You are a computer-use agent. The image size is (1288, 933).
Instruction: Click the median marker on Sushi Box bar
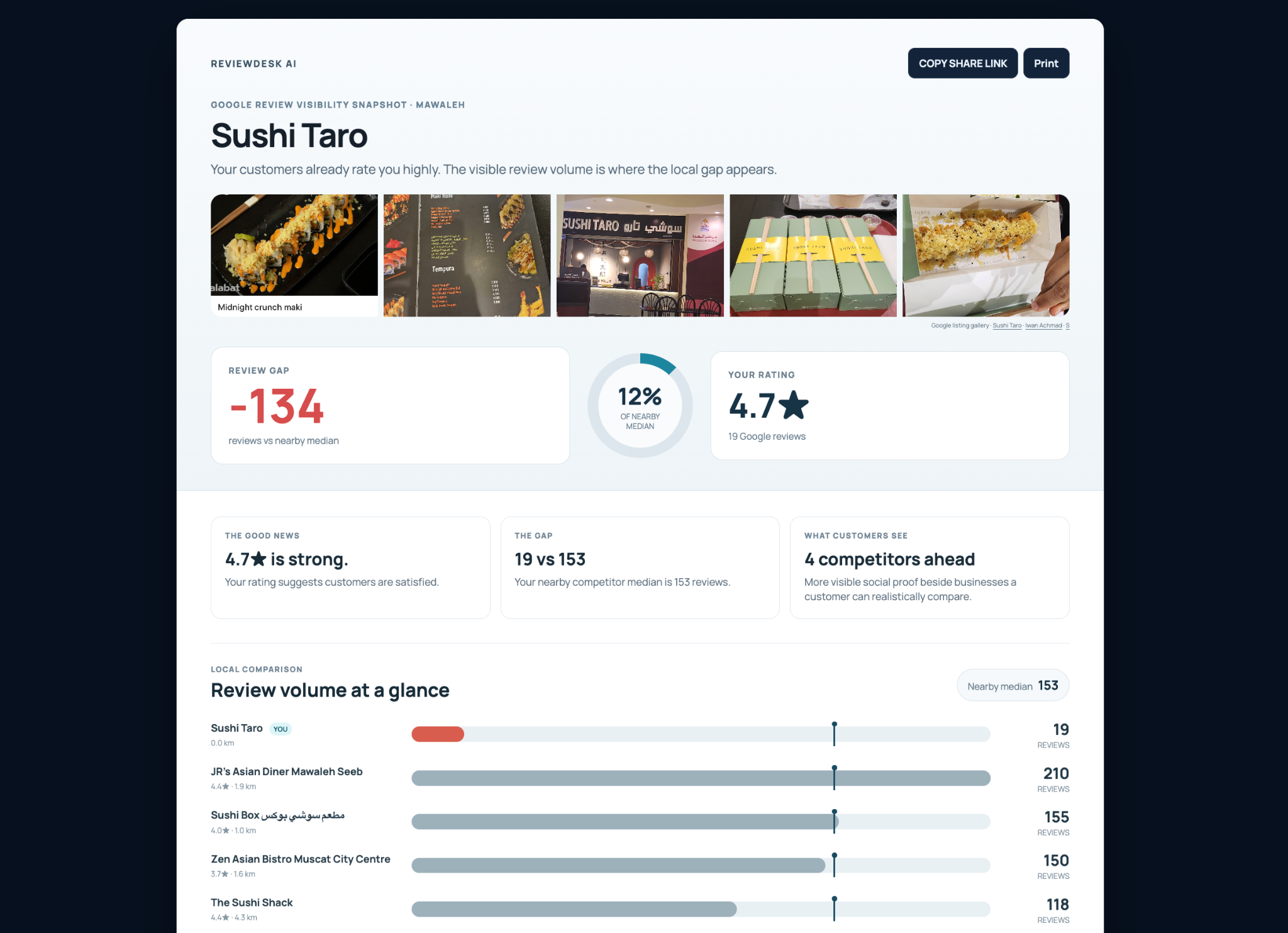835,822
